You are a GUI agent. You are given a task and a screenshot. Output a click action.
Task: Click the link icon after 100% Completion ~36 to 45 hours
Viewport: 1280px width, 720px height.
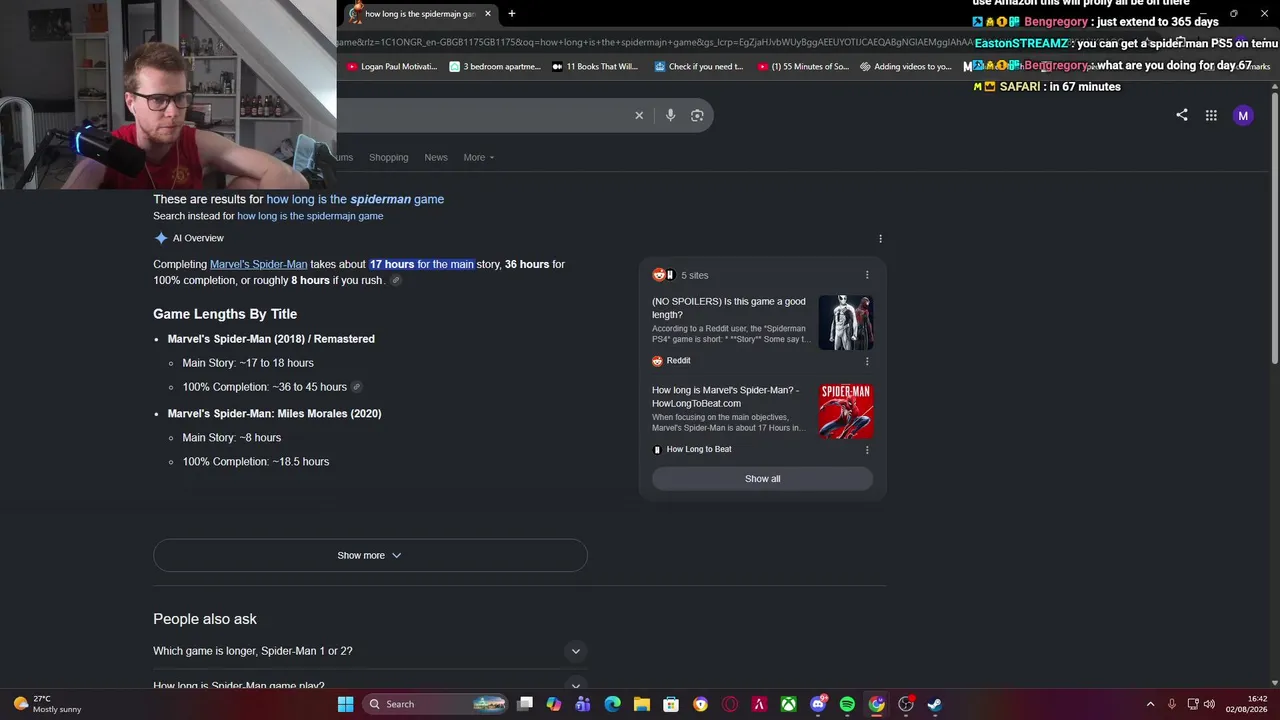tap(356, 387)
